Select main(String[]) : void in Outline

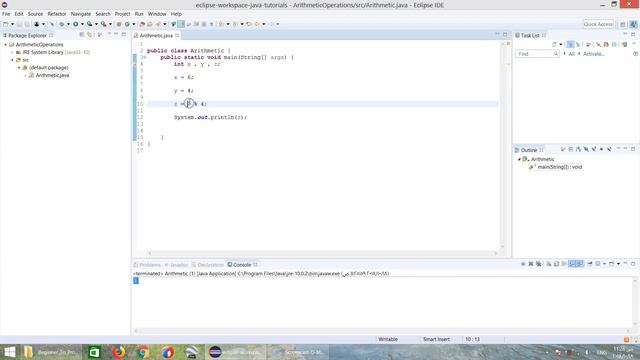[x=560, y=167]
